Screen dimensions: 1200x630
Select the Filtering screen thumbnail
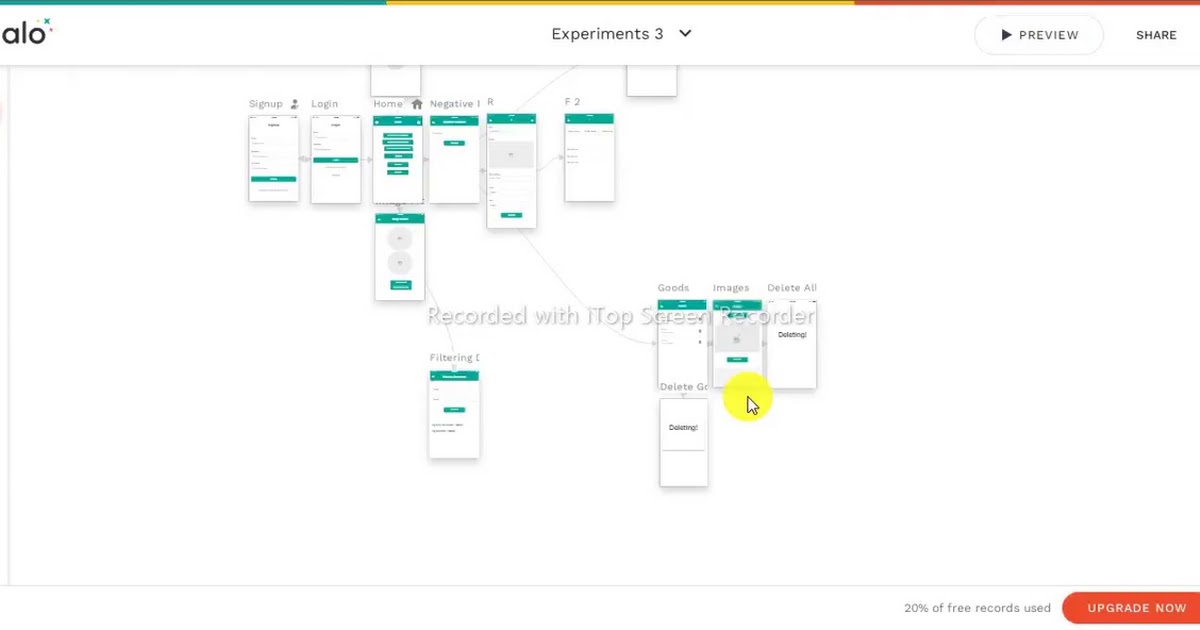(455, 414)
